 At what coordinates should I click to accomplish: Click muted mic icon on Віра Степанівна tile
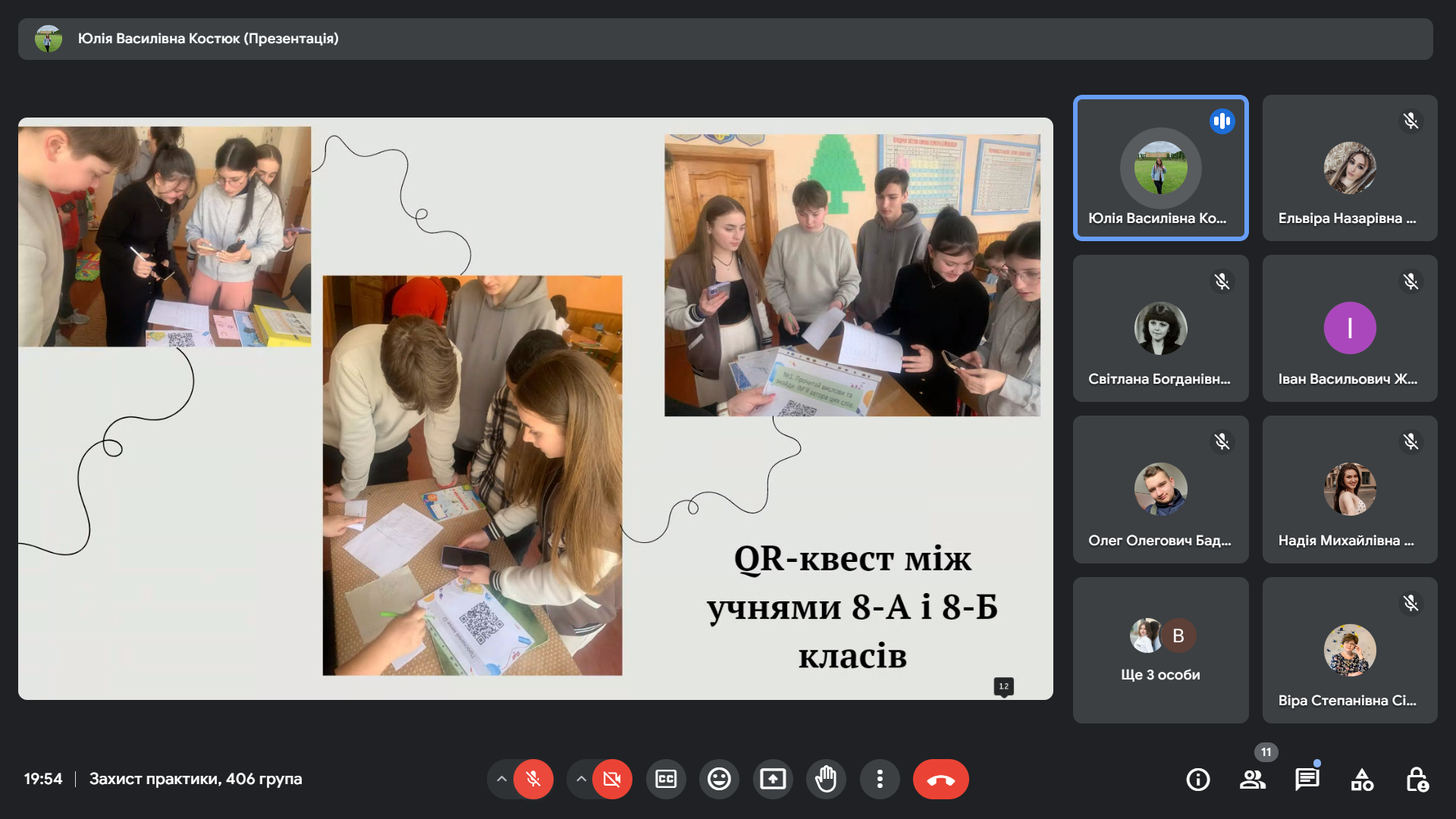[x=1410, y=603]
